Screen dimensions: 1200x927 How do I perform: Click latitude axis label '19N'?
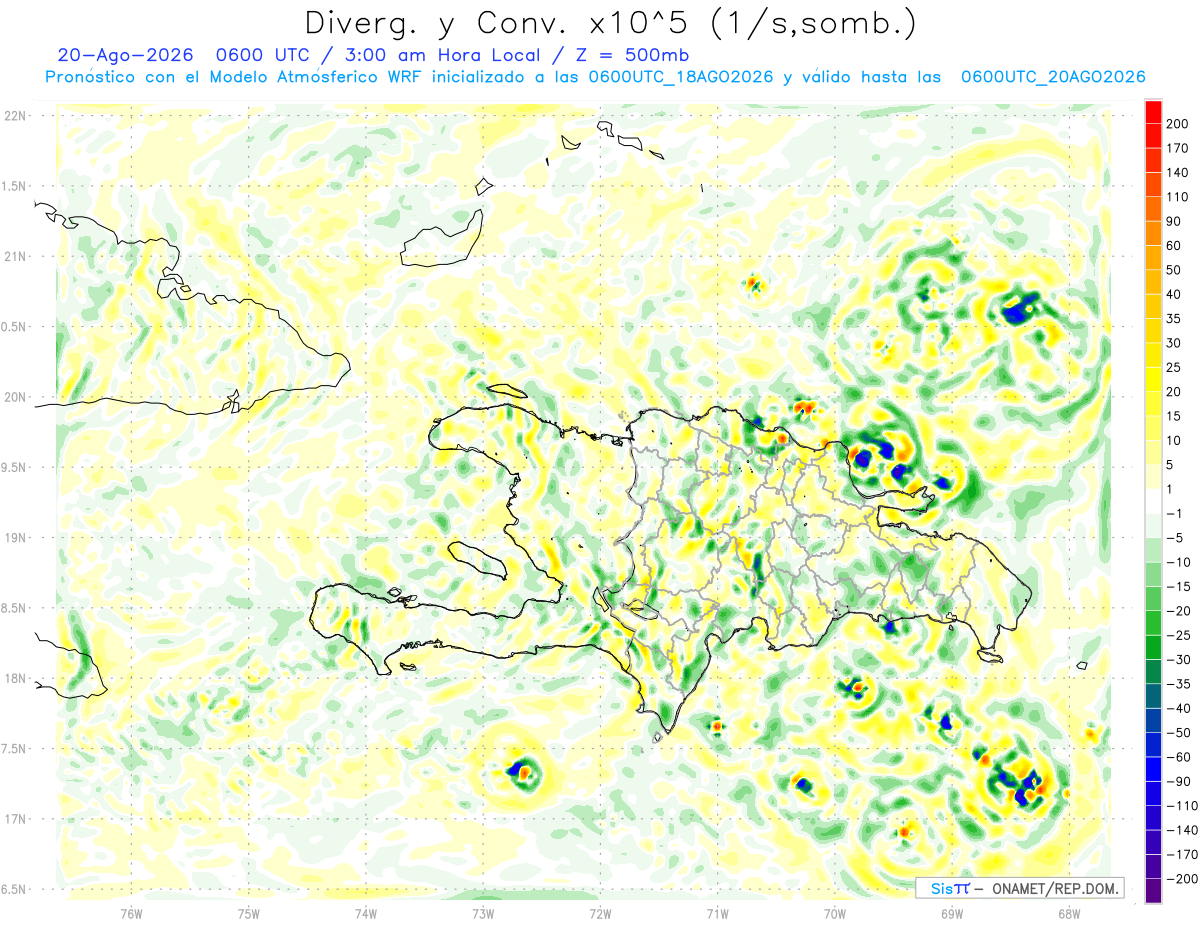click(14, 538)
